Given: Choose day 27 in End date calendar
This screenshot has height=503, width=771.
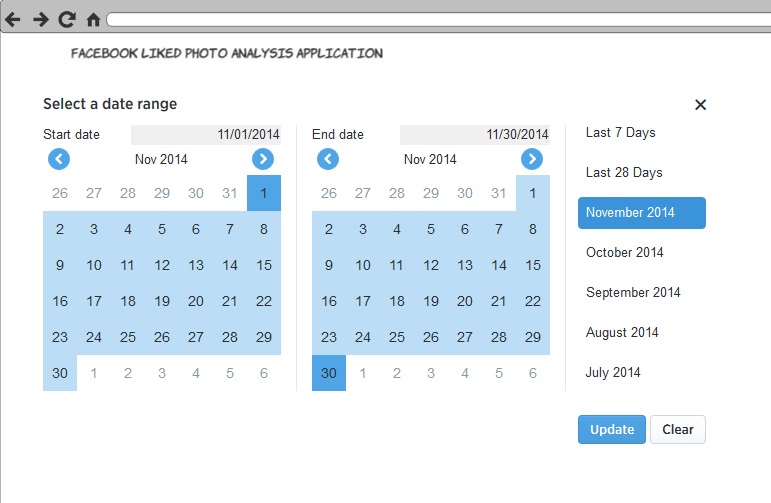Looking at the screenshot, I should [465, 337].
